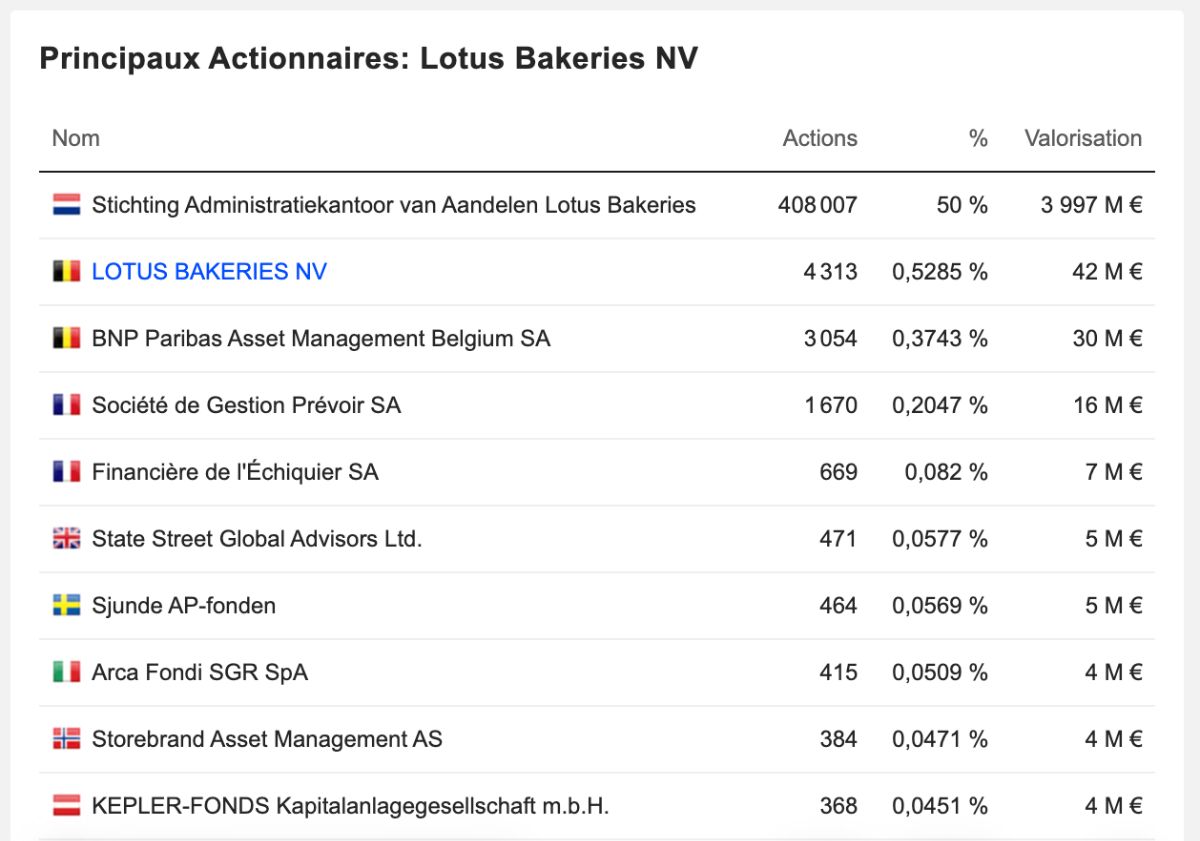1200x841 pixels.
Task: Click the Belgian flag beside LOTUS BAKERIES NV
Action: [x=66, y=271]
